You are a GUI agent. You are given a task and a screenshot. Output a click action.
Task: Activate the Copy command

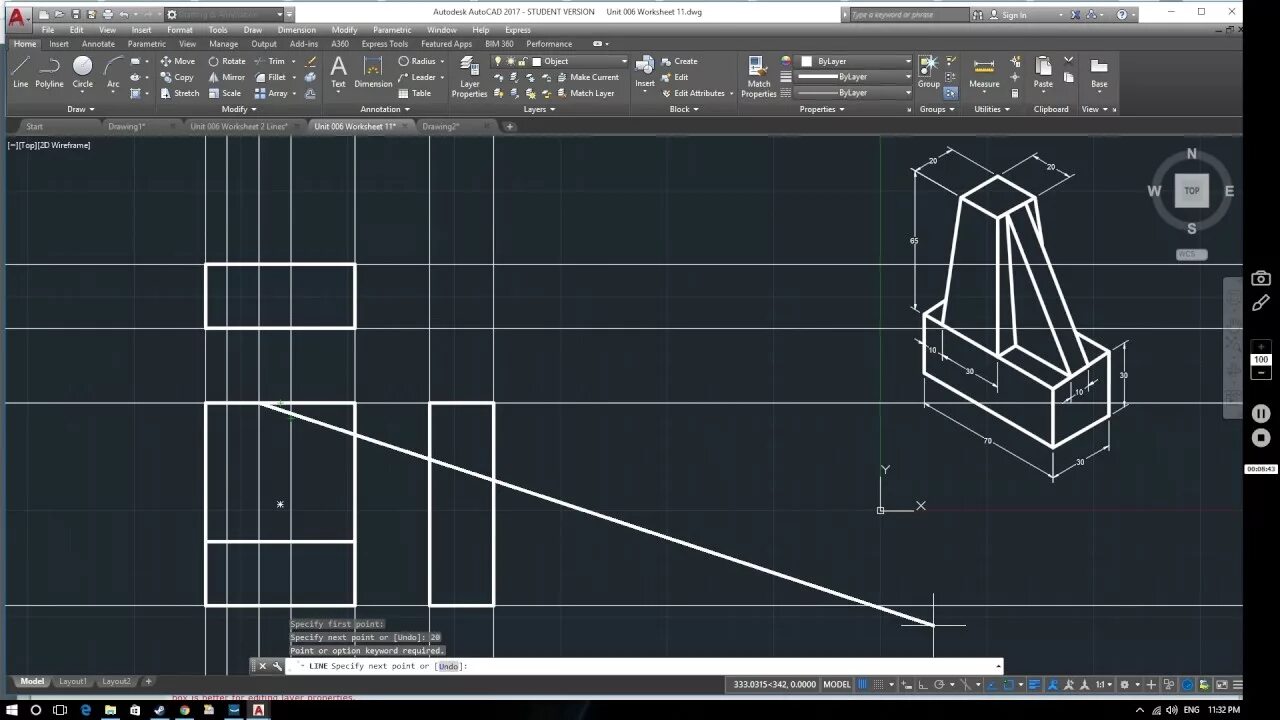(x=177, y=77)
